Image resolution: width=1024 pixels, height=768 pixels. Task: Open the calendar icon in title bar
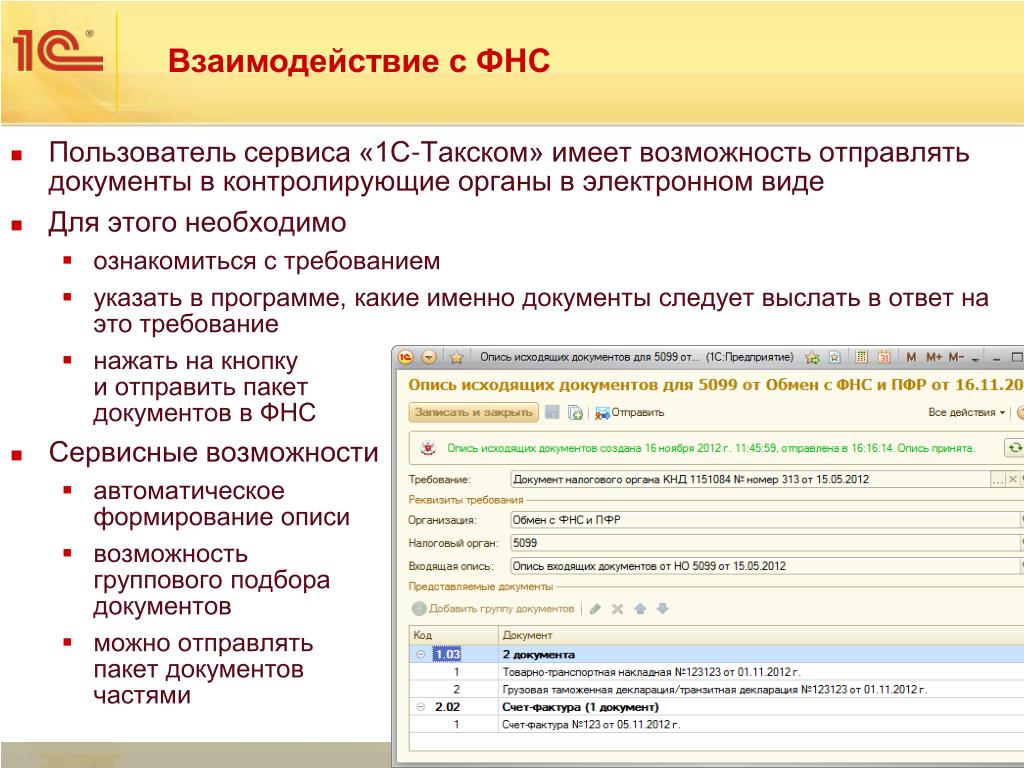[884, 357]
